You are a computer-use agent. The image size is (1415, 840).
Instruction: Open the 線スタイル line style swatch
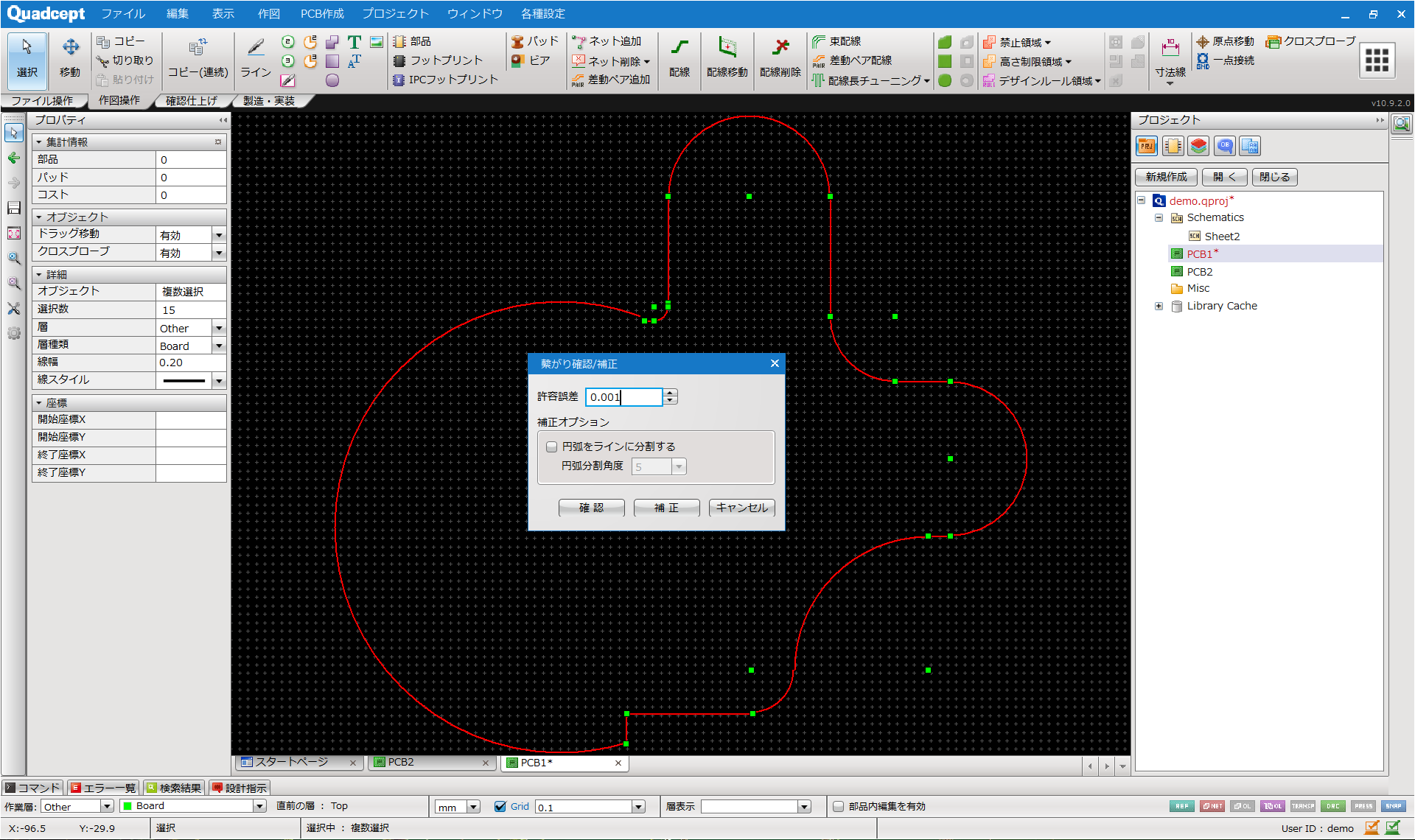click(x=184, y=380)
